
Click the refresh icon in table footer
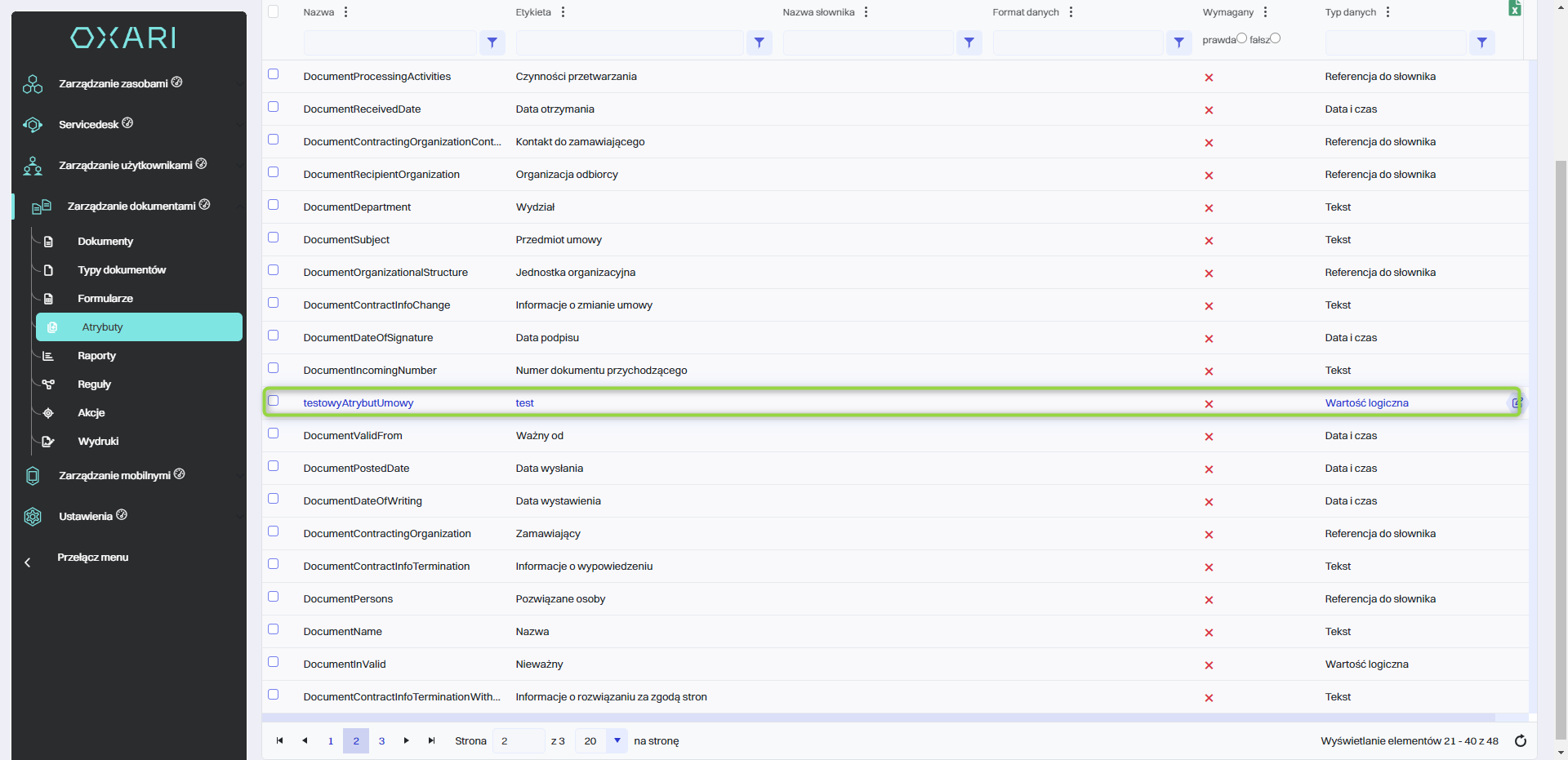click(x=1520, y=741)
